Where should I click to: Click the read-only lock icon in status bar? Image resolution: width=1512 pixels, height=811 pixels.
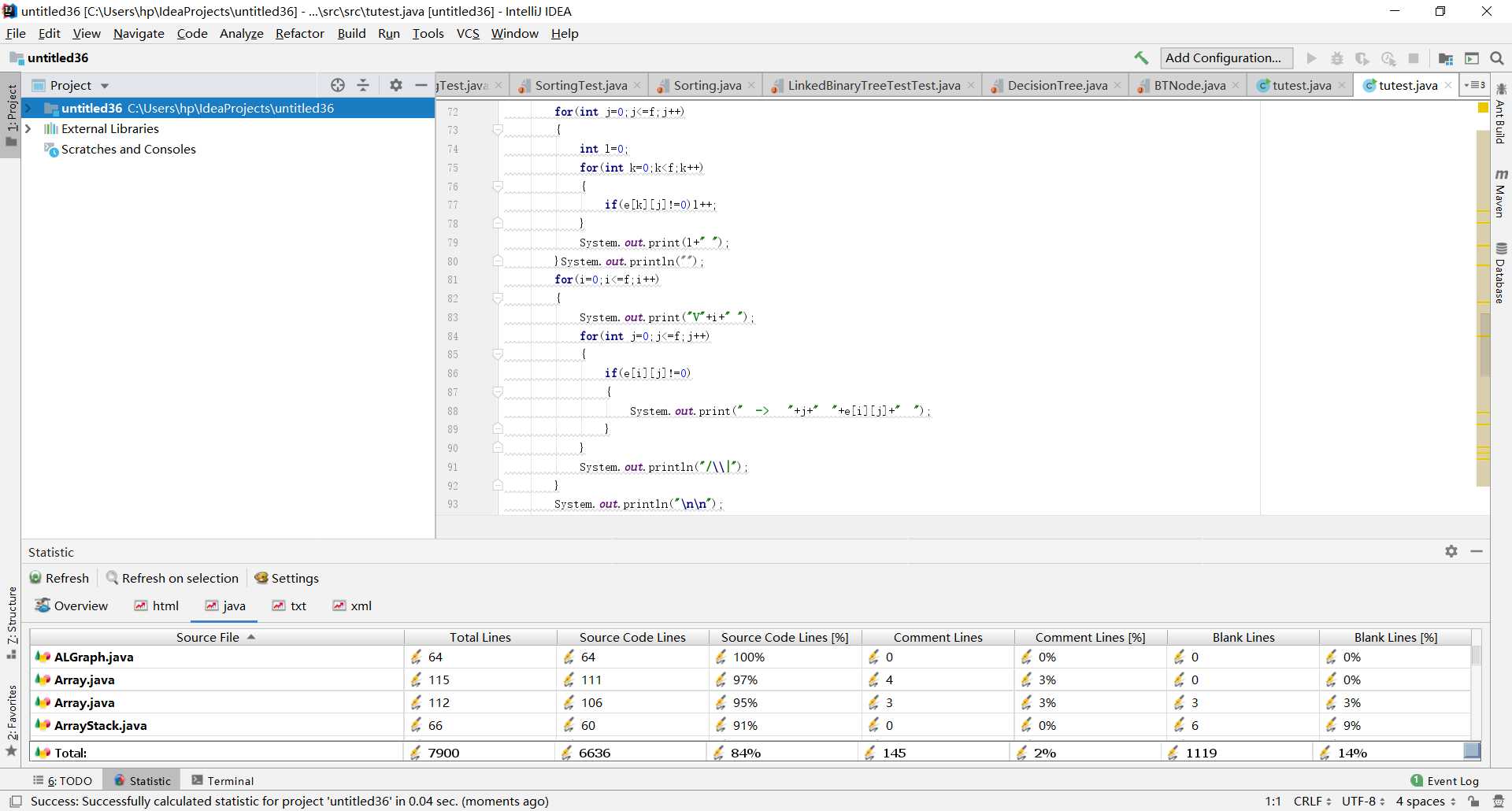[1473, 802]
